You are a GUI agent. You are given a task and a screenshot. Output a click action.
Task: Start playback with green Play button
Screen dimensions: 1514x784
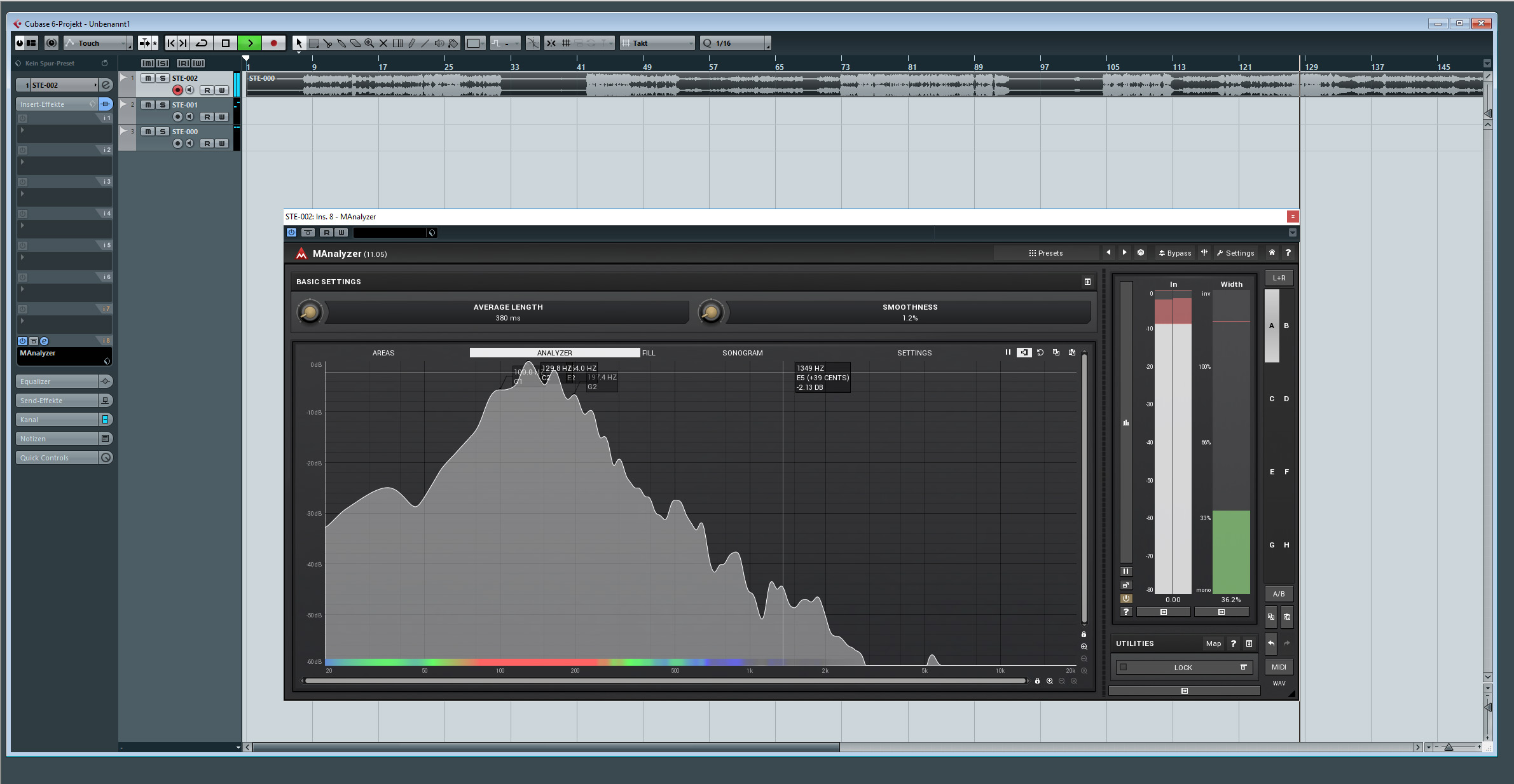click(x=250, y=43)
